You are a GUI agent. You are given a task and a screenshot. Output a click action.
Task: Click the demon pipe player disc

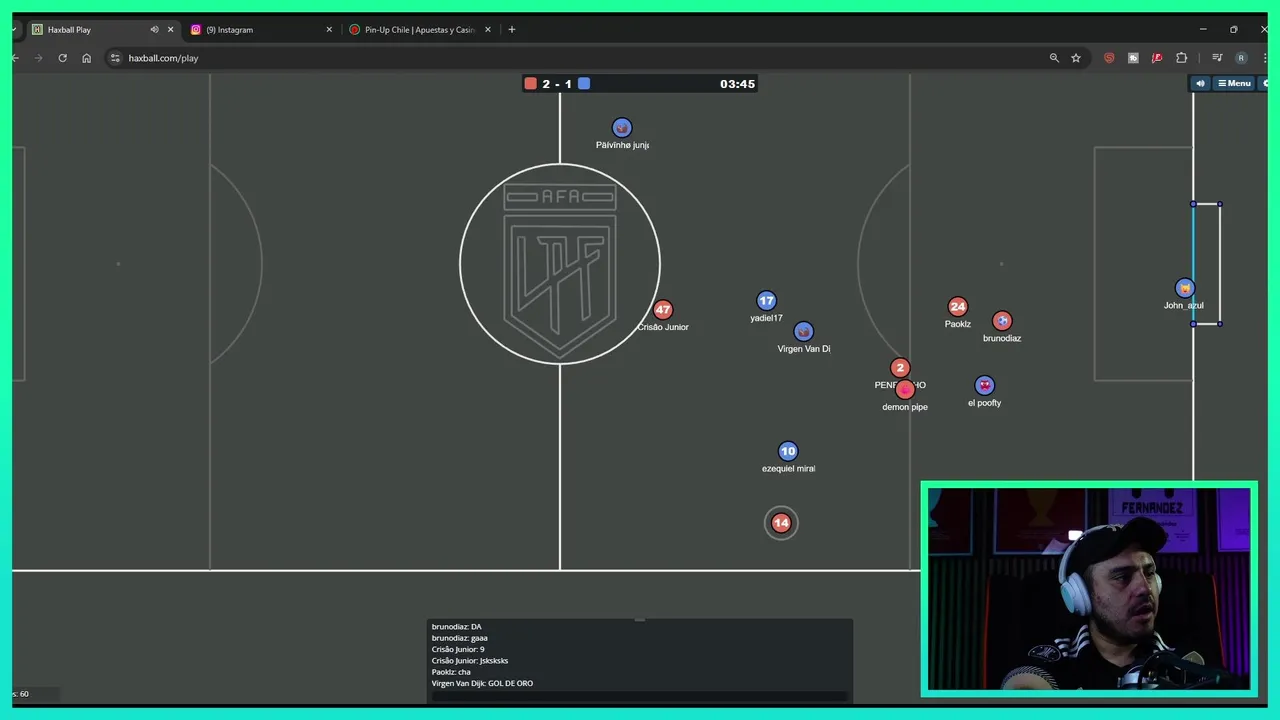pyautogui.click(x=905, y=390)
